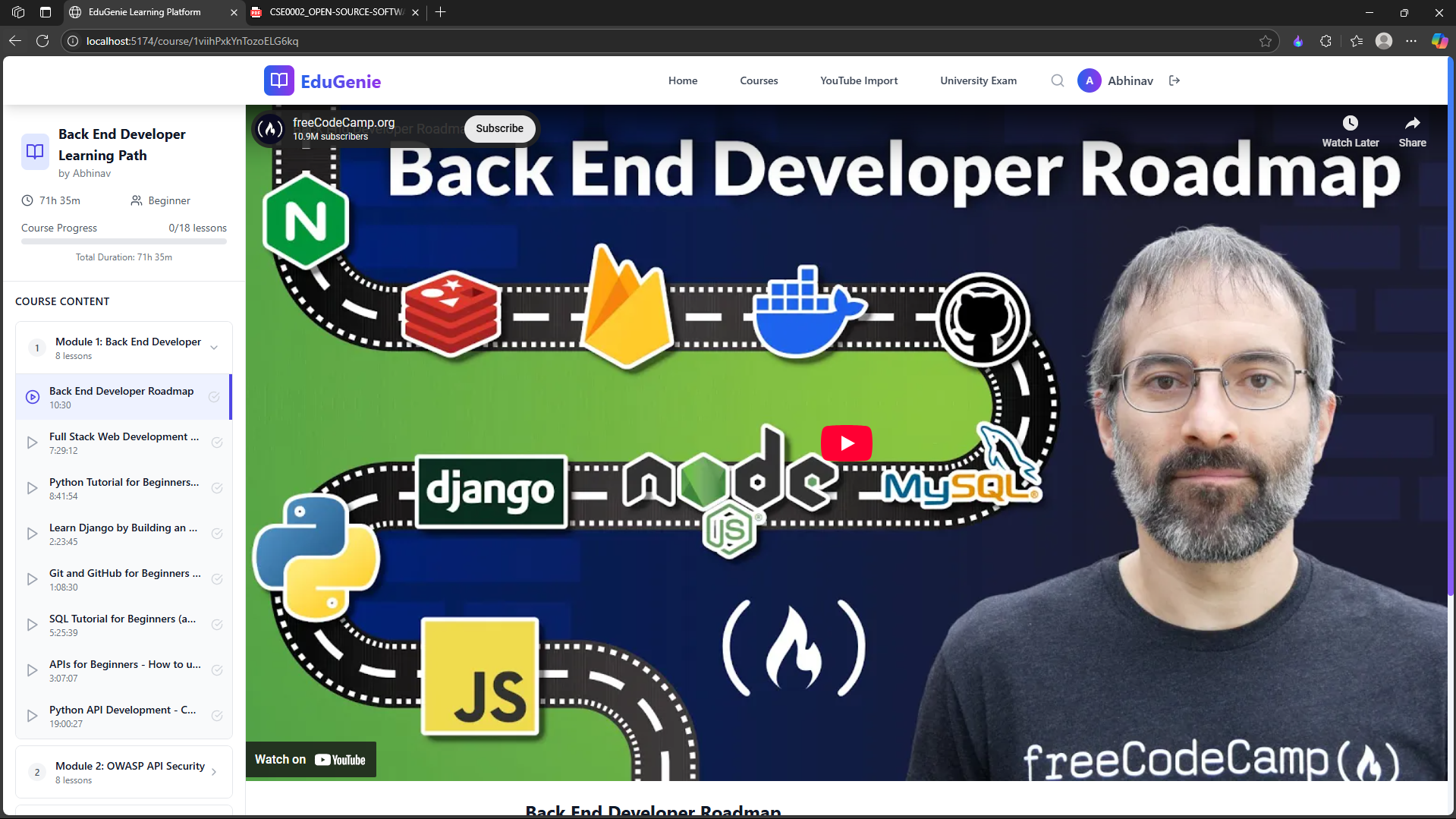Click the freeCodeCamp channel avatar in video
The height and width of the screenshot is (819, 1456).
pyautogui.click(x=270, y=129)
